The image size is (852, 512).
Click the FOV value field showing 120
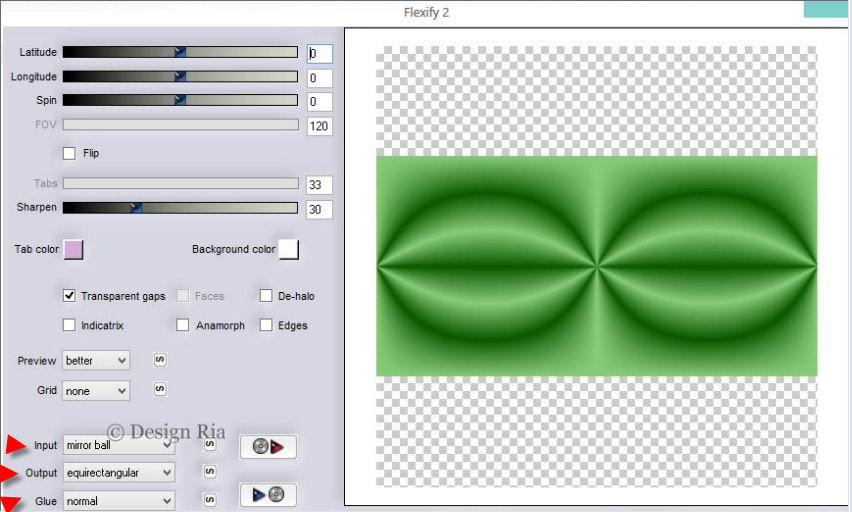tap(320, 126)
